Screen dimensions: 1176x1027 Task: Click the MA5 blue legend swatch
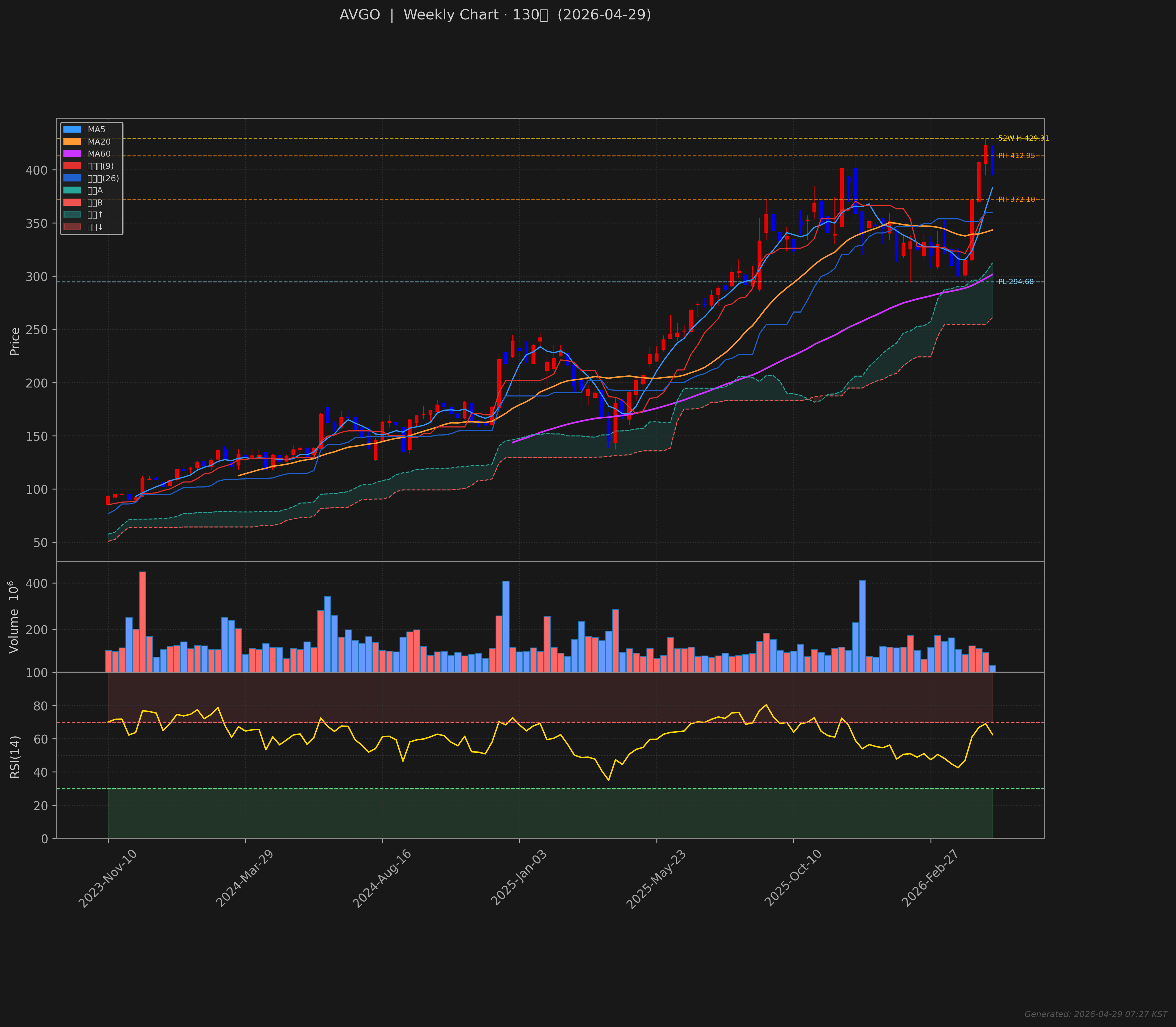point(72,129)
